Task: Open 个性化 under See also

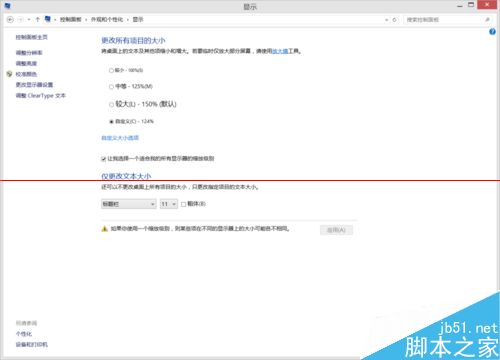Action: click(x=24, y=334)
